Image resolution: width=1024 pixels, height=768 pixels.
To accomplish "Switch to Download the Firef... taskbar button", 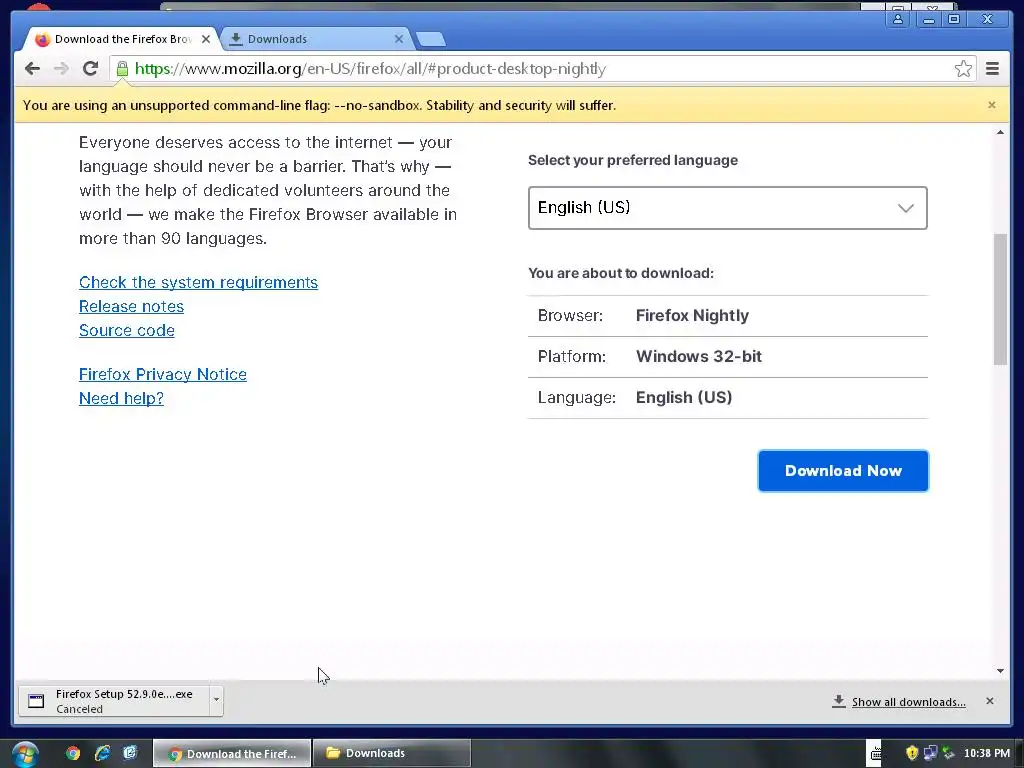I will pos(232,753).
